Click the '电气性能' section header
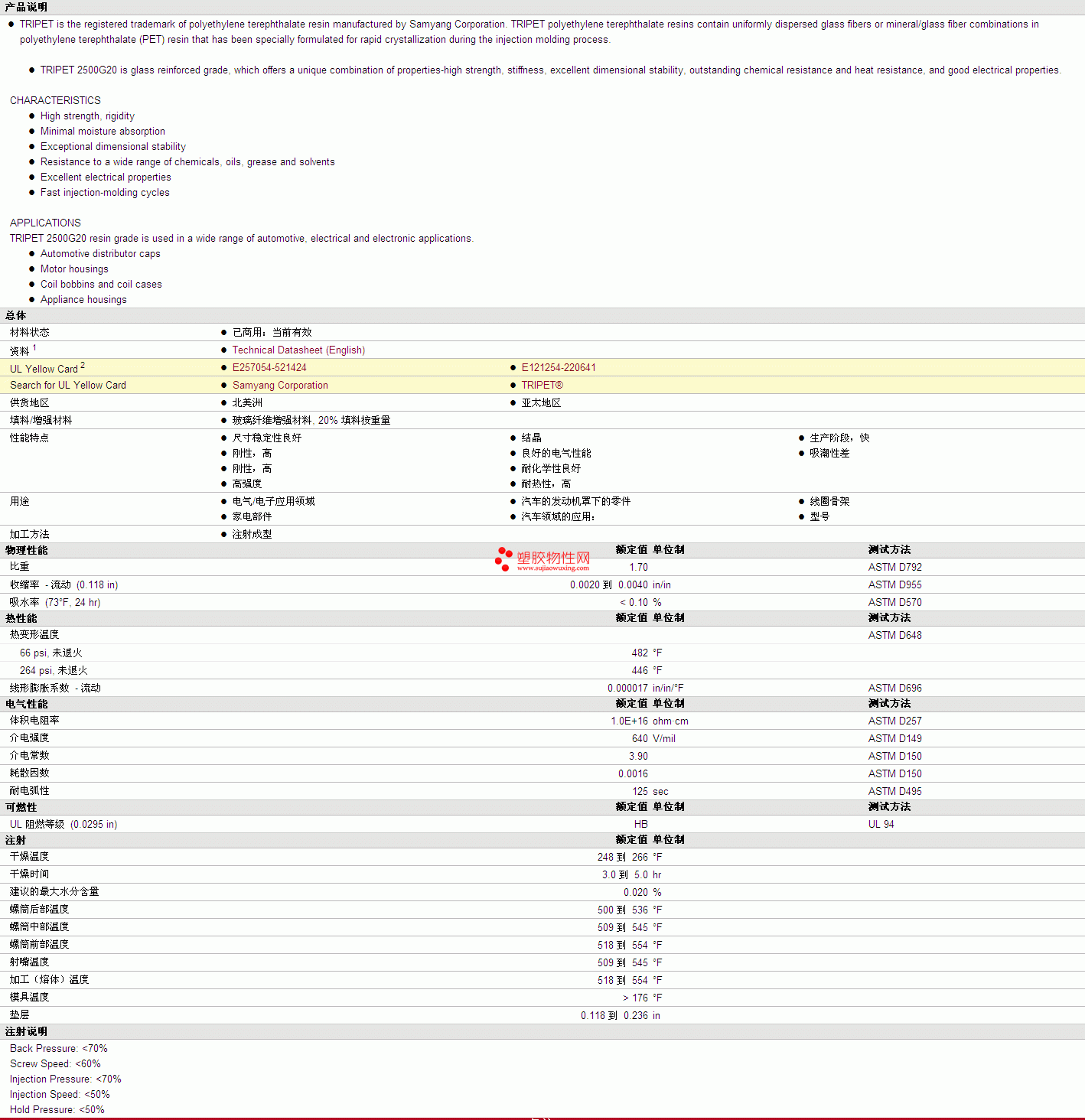 pyautogui.click(x=26, y=704)
